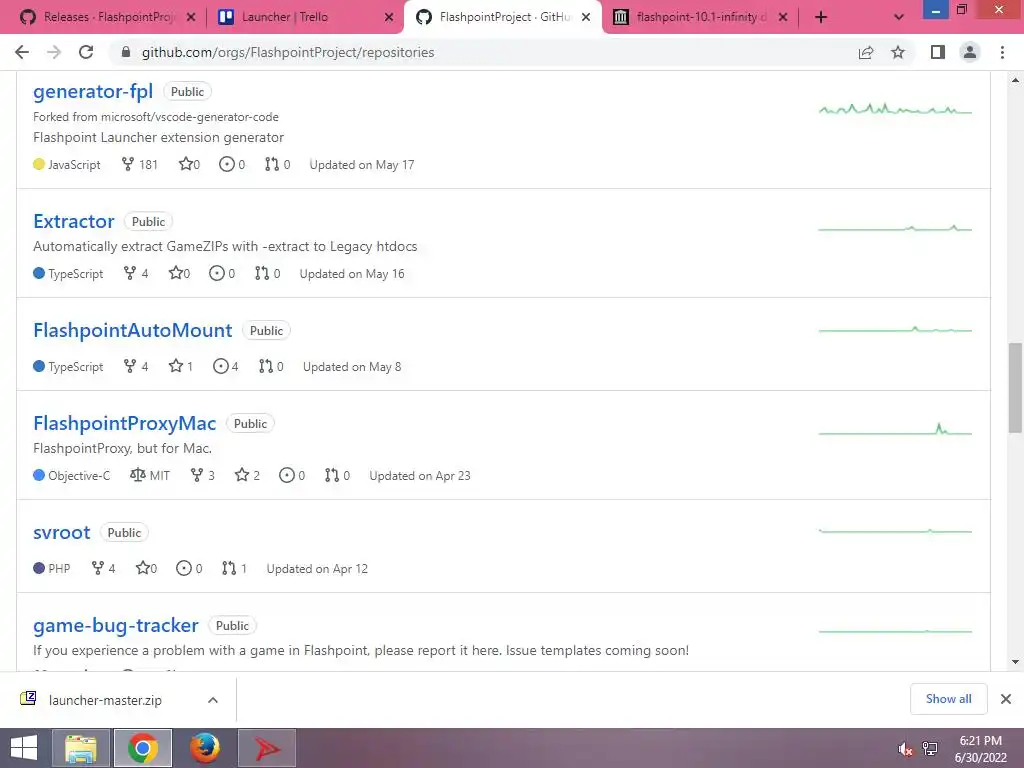
Task: View stargazers of the svroot repo
Action: click(x=146, y=568)
